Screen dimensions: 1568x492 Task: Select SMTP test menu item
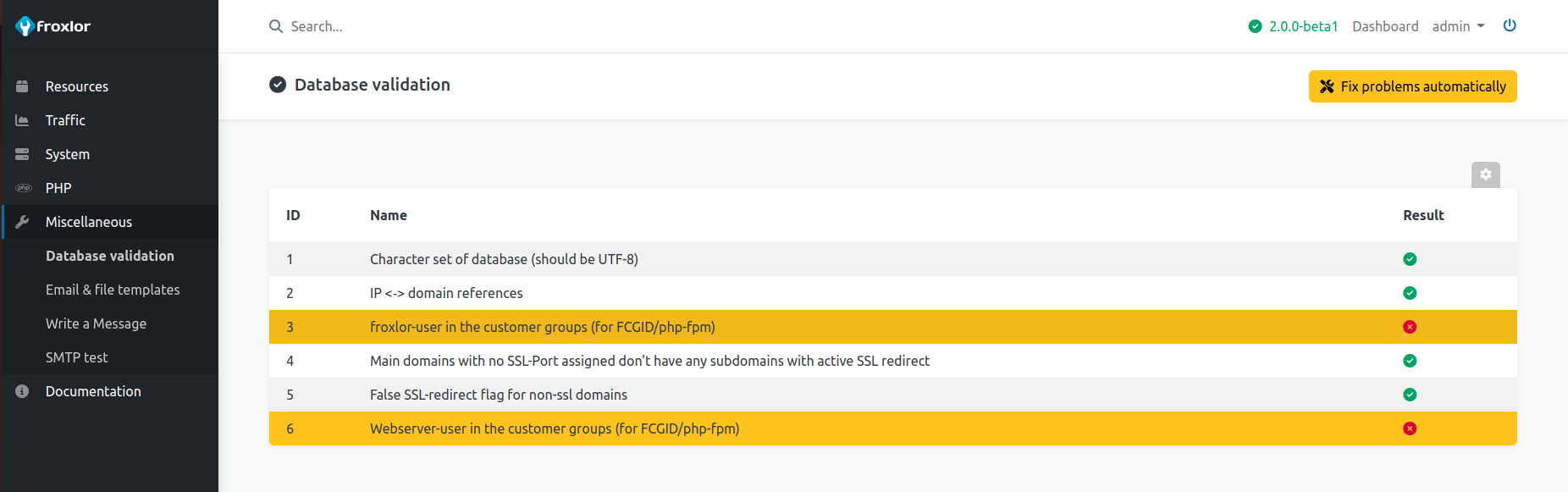(x=77, y=357)
